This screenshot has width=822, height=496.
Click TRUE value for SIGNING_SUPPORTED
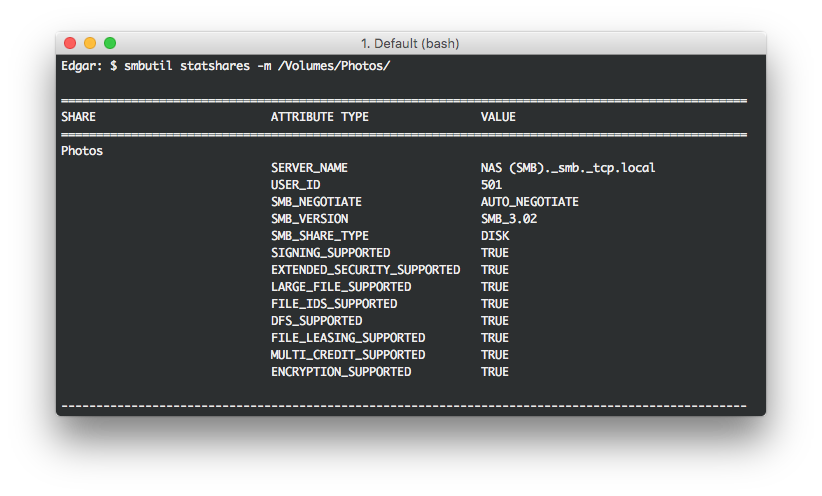pyautogui.click(x=495, y=253)
